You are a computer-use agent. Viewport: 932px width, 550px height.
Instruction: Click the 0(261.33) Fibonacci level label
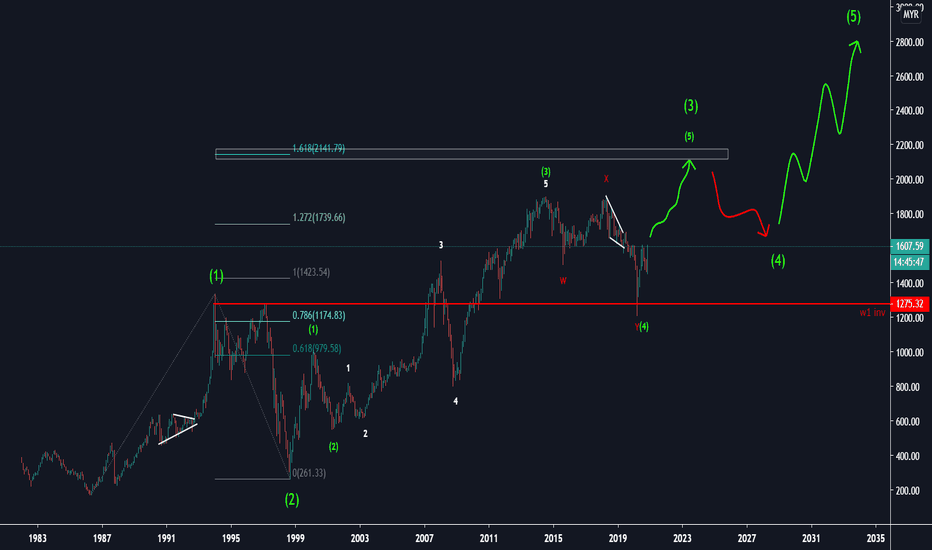pyautogui.click(x=309, y=473)
